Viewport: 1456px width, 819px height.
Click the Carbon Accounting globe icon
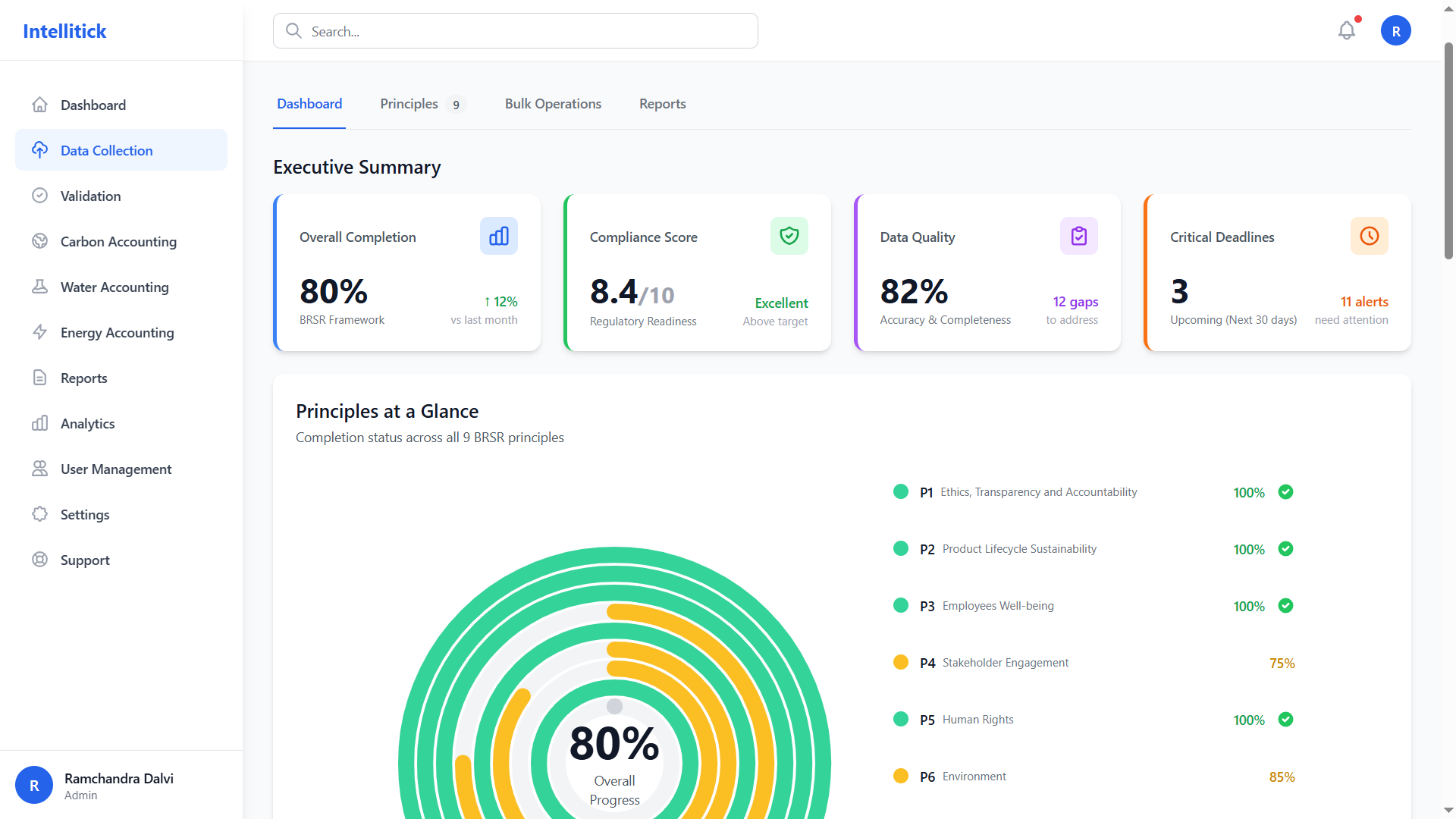[39, 241]
